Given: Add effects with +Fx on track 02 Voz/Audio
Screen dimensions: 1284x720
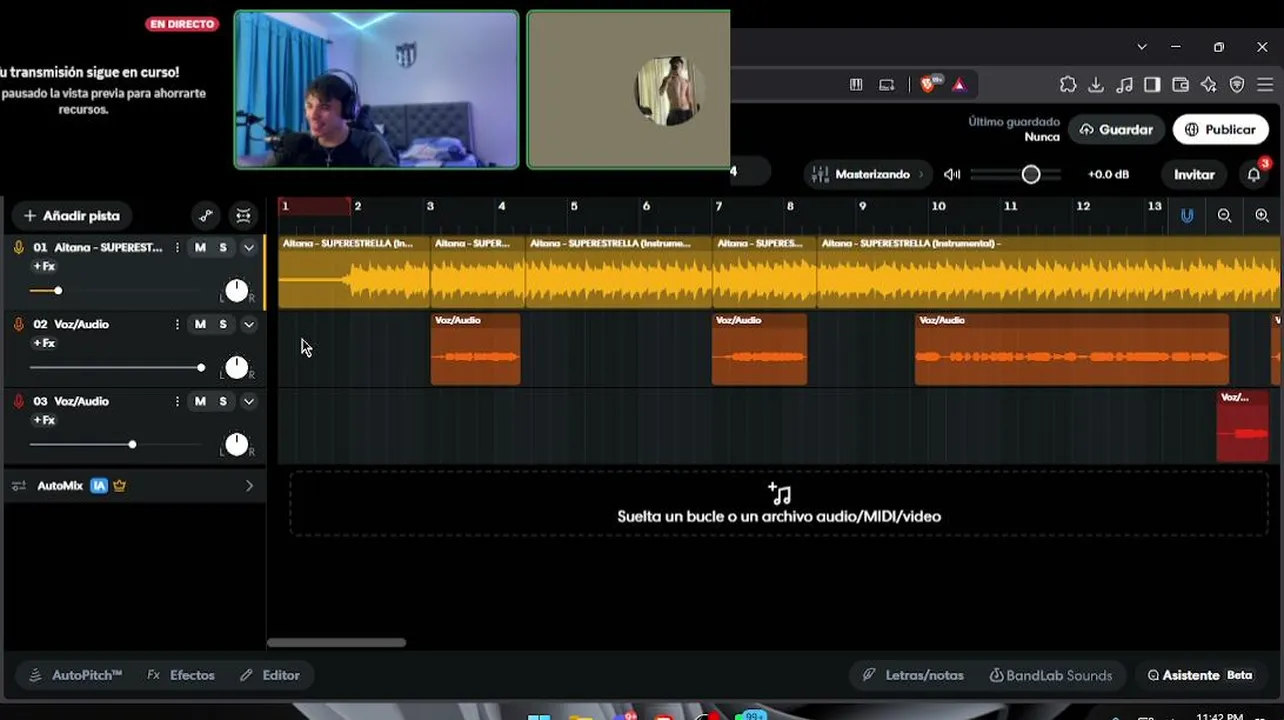Looking at the screenshot, I should point(44,343).
